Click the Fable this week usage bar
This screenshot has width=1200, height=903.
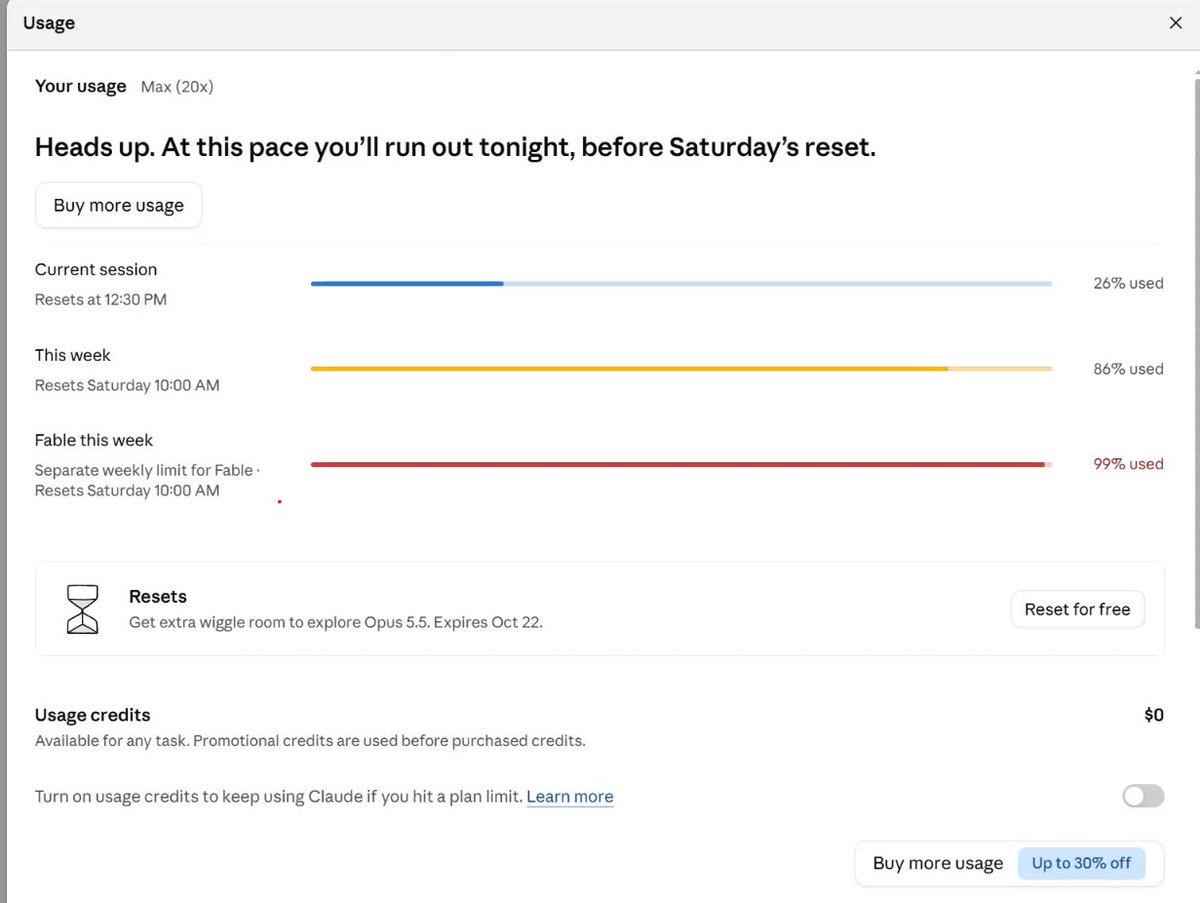click(x=681, y=465)
